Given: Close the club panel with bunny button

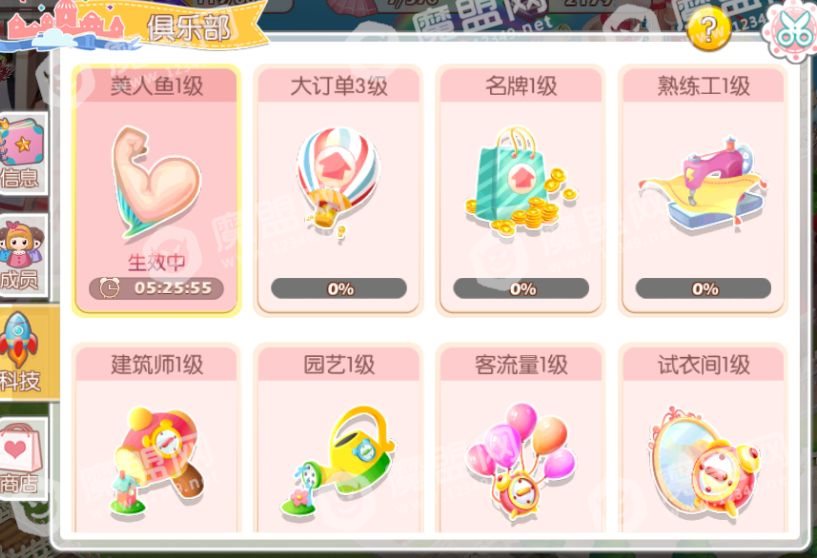Looking at the screenshot, I should point(791,31).
